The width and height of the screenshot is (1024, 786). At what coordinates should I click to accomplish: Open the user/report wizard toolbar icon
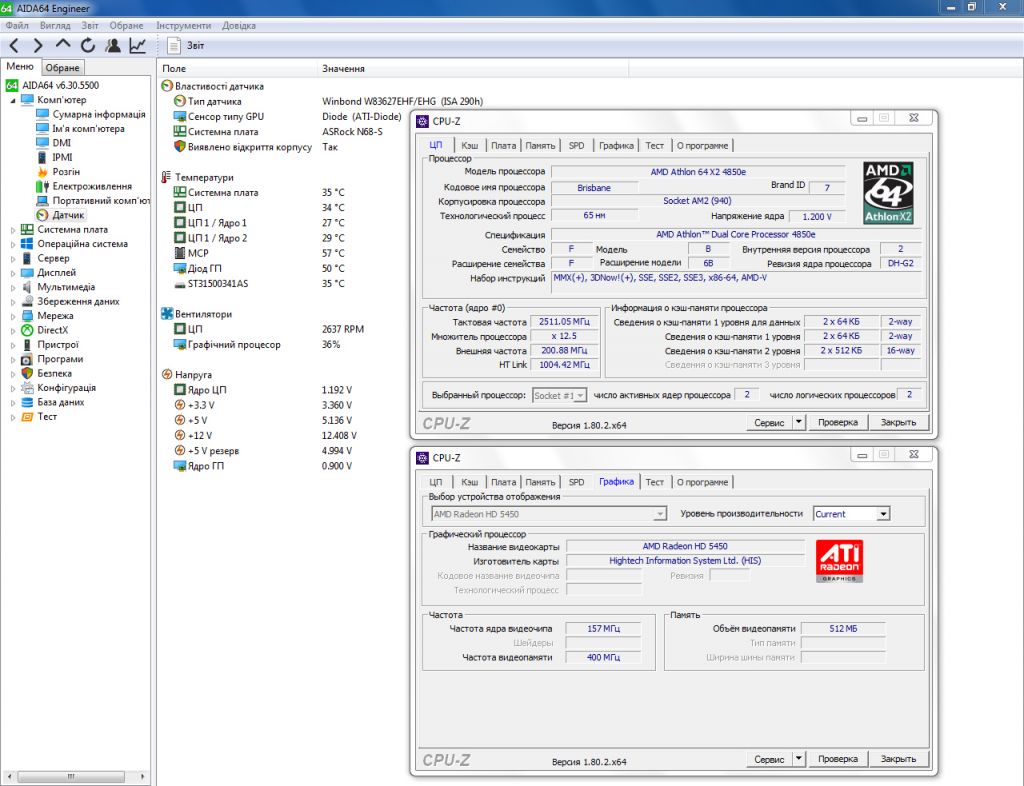point(113,46)
